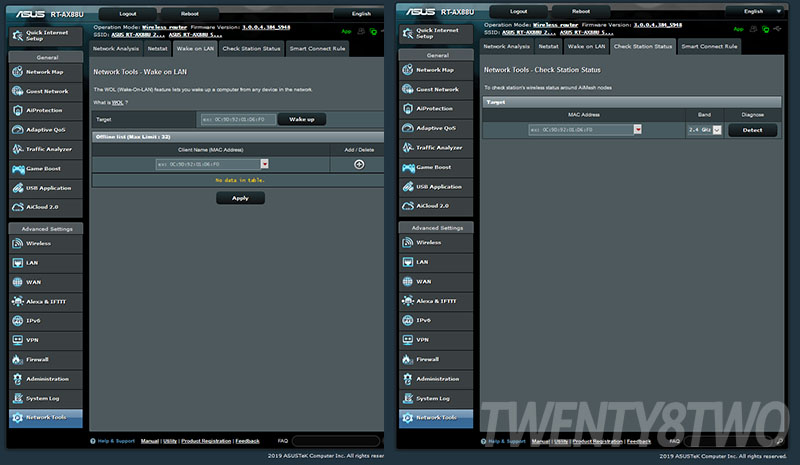Select Wake on LAN tab in left window

[x=195, y=48]
